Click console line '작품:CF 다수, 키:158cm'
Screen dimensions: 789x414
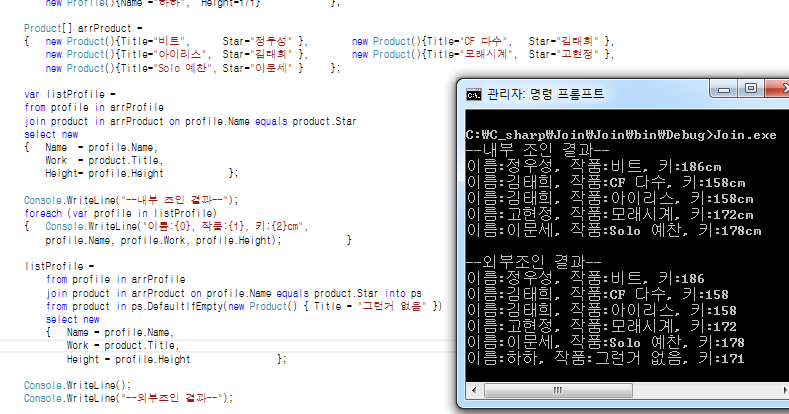coord(658,182)
